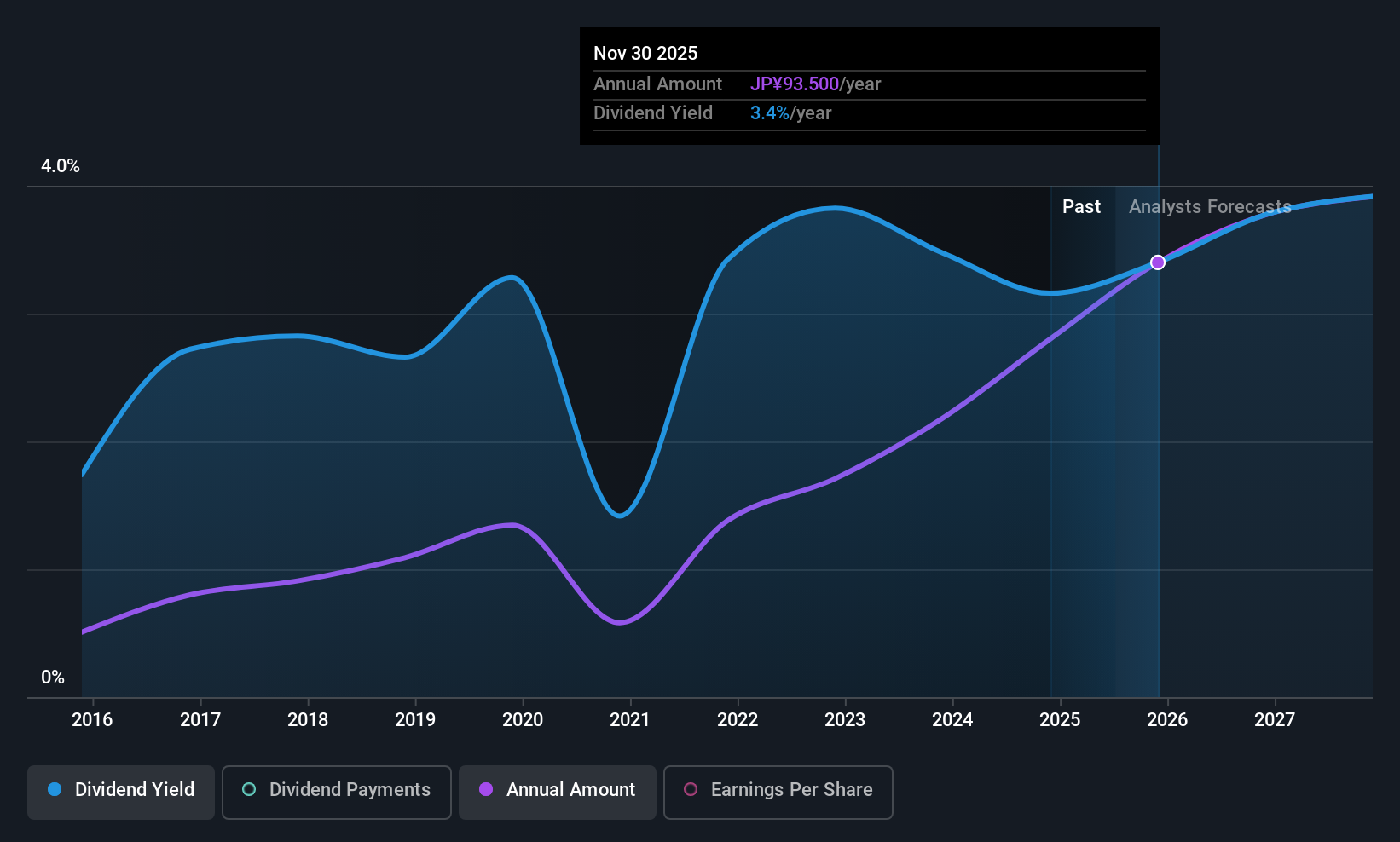Click the purple Annual Amount legend dot
This screenshot has width=1400, height=842.
click(x=486, y=789)
